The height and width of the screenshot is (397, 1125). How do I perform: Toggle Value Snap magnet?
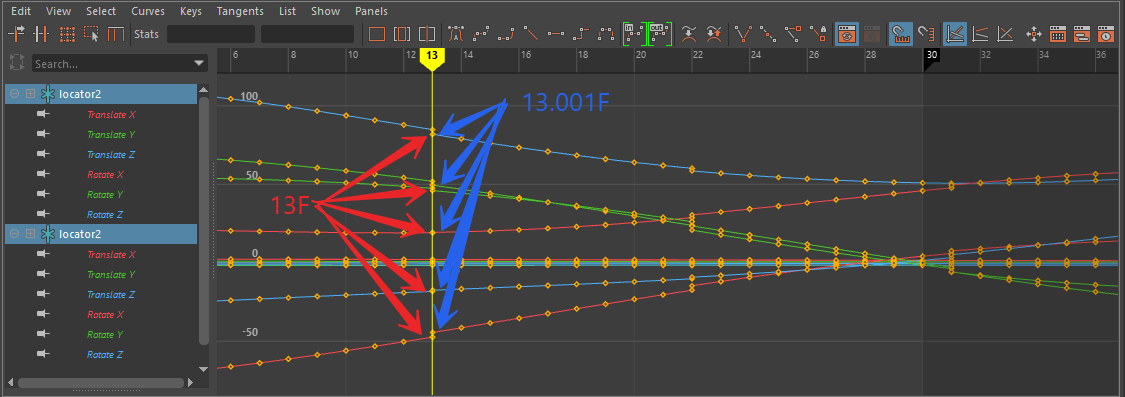tap(926, 33)
